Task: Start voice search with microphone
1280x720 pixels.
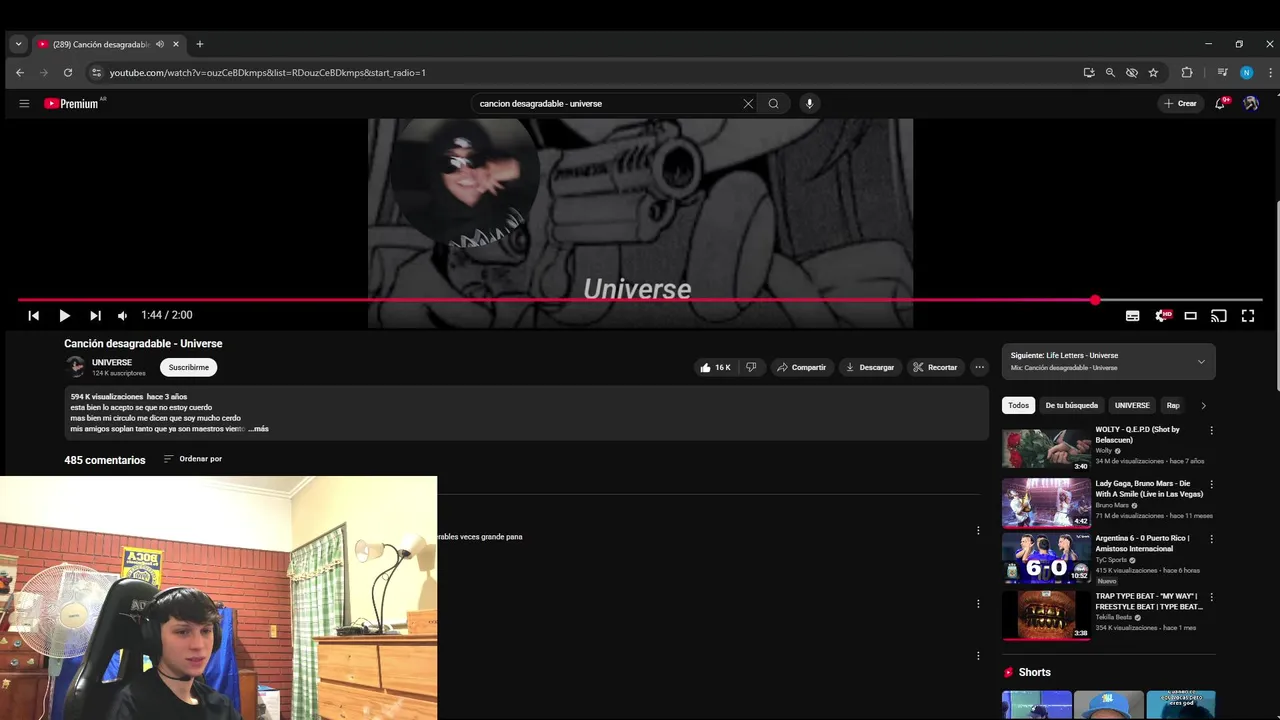Action: point(809,103)
